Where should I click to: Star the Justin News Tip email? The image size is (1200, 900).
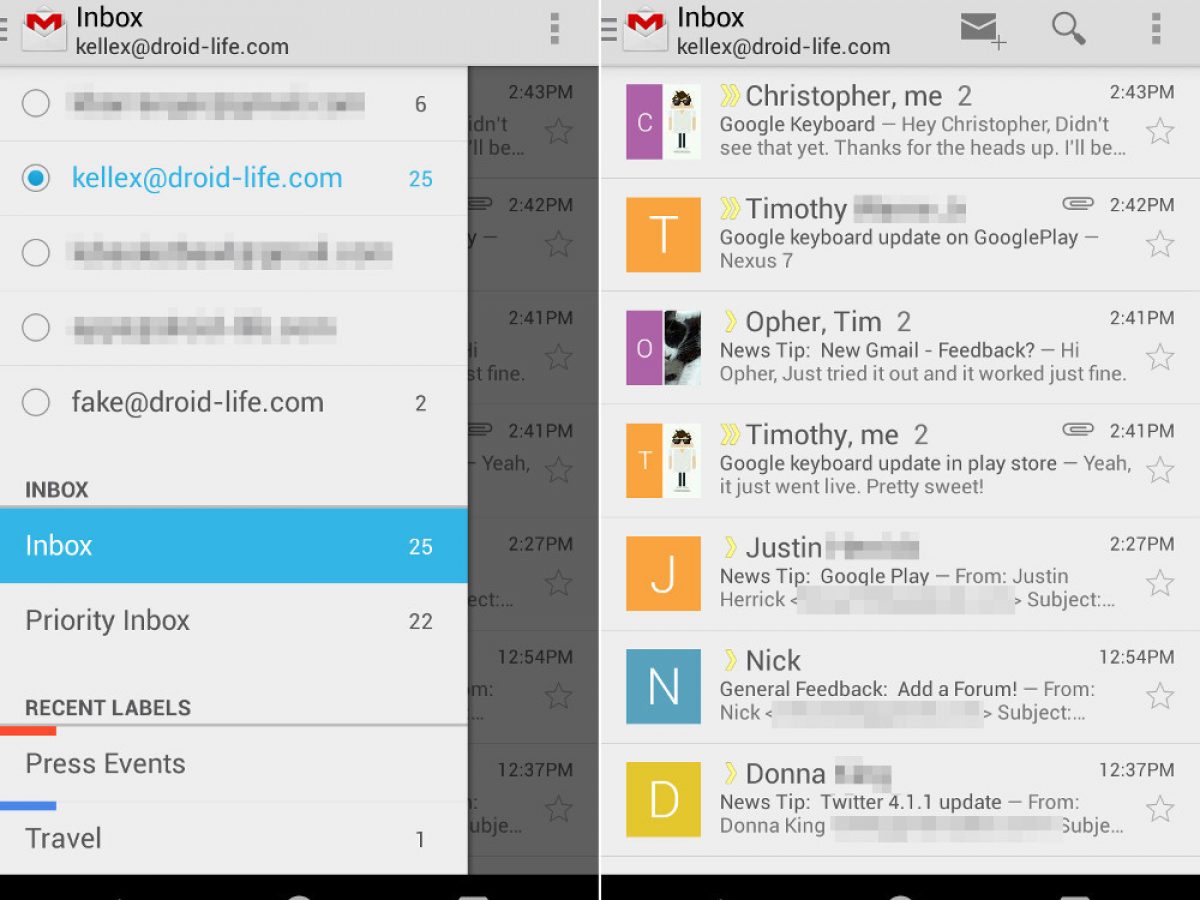pos(1160,583)
